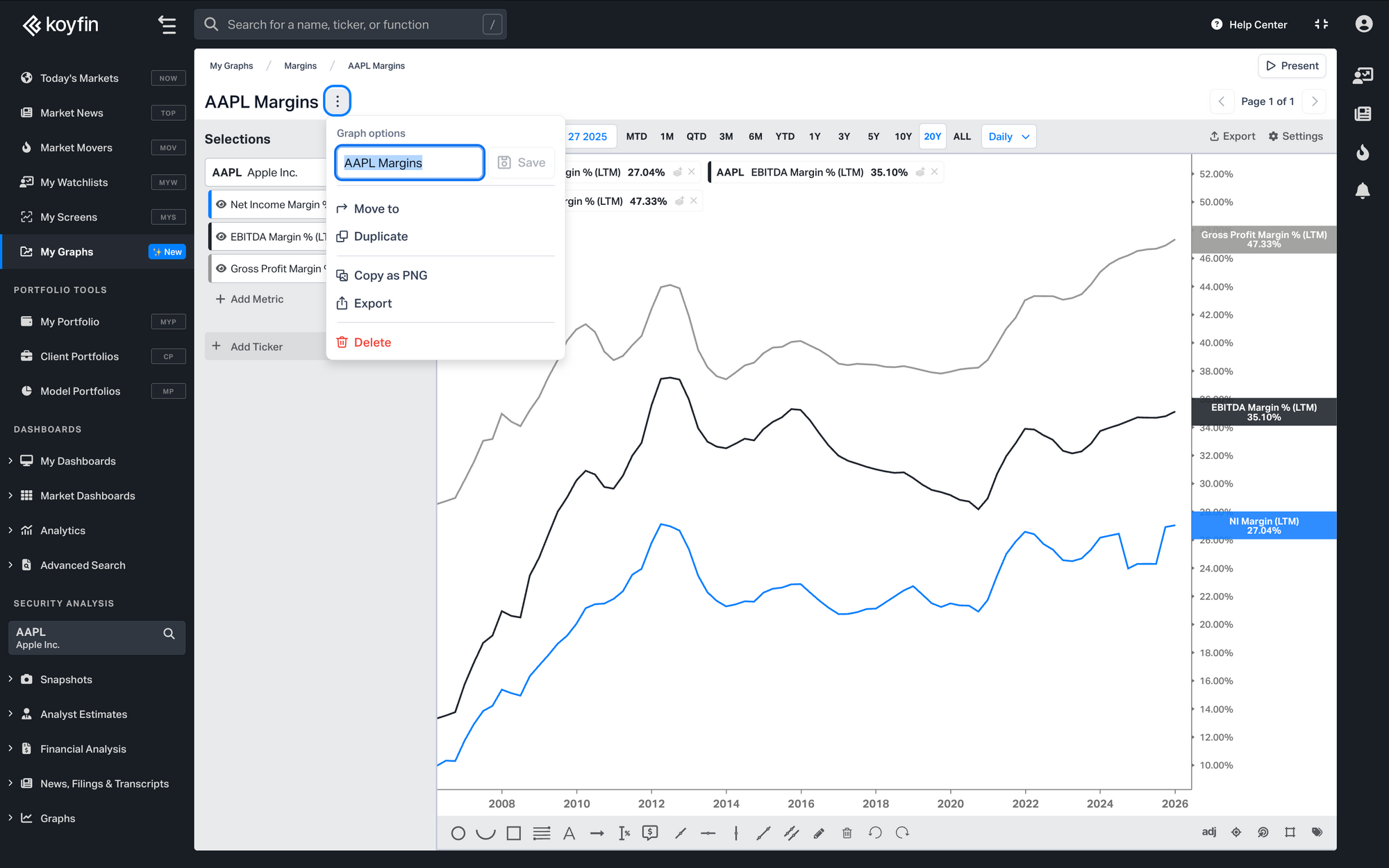Viewport: 1389px width, 868px height.
Task: Click the trash icon in drawing toolbar
Action: pos(847,833)
